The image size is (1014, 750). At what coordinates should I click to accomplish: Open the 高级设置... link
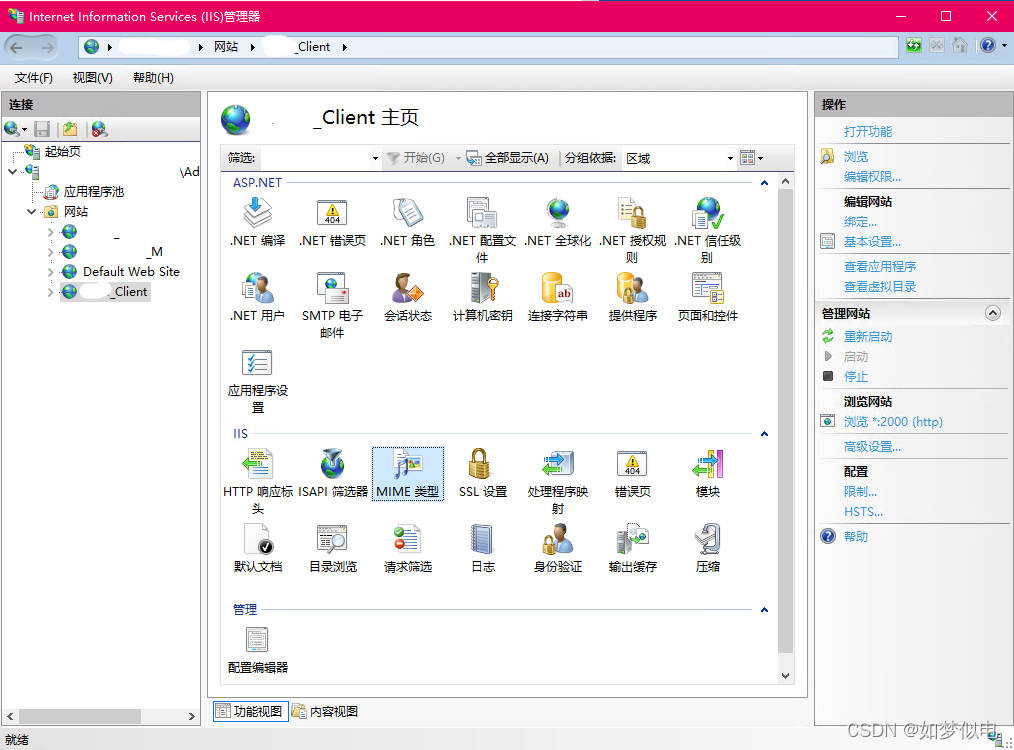[872, 447]
